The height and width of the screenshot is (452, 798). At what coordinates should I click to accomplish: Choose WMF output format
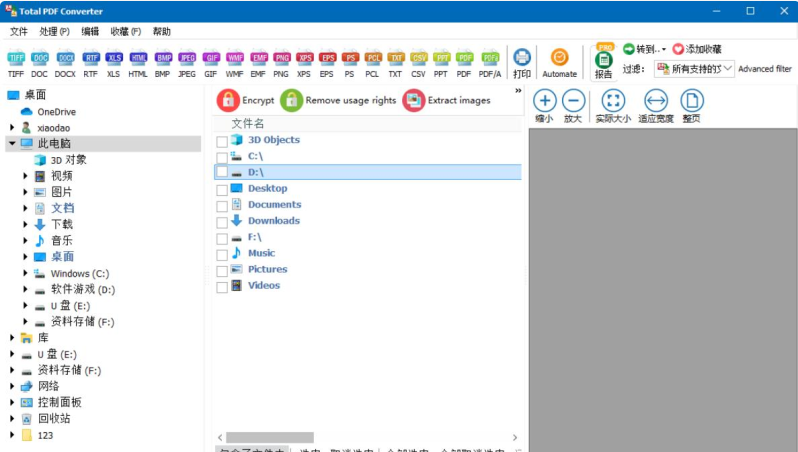pyautogui.click(x=235, y=64)
